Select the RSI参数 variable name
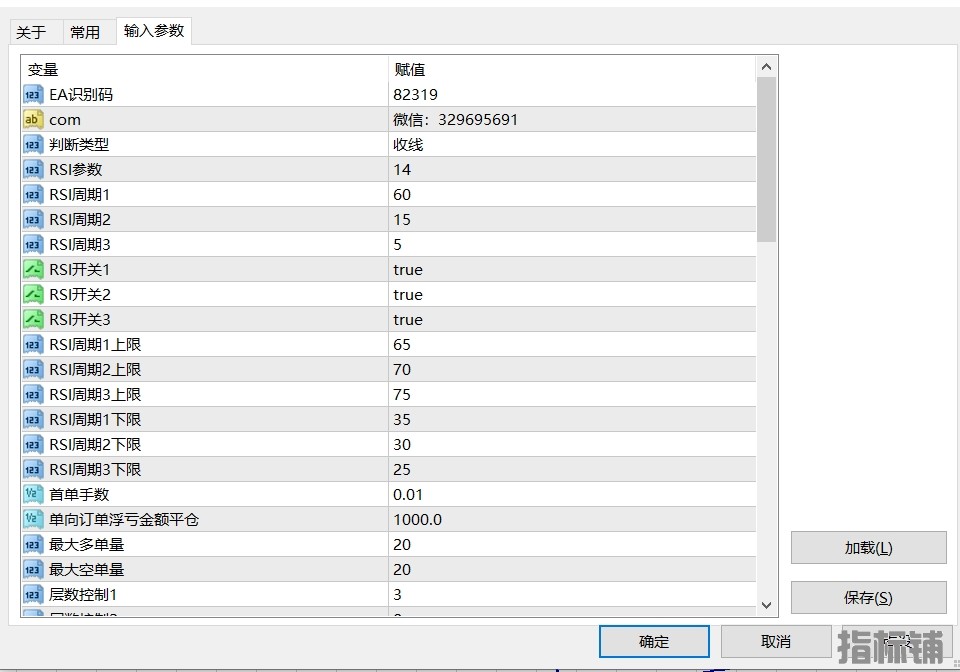960x672 pixels. pyautogui.click(x=75, y=170)
